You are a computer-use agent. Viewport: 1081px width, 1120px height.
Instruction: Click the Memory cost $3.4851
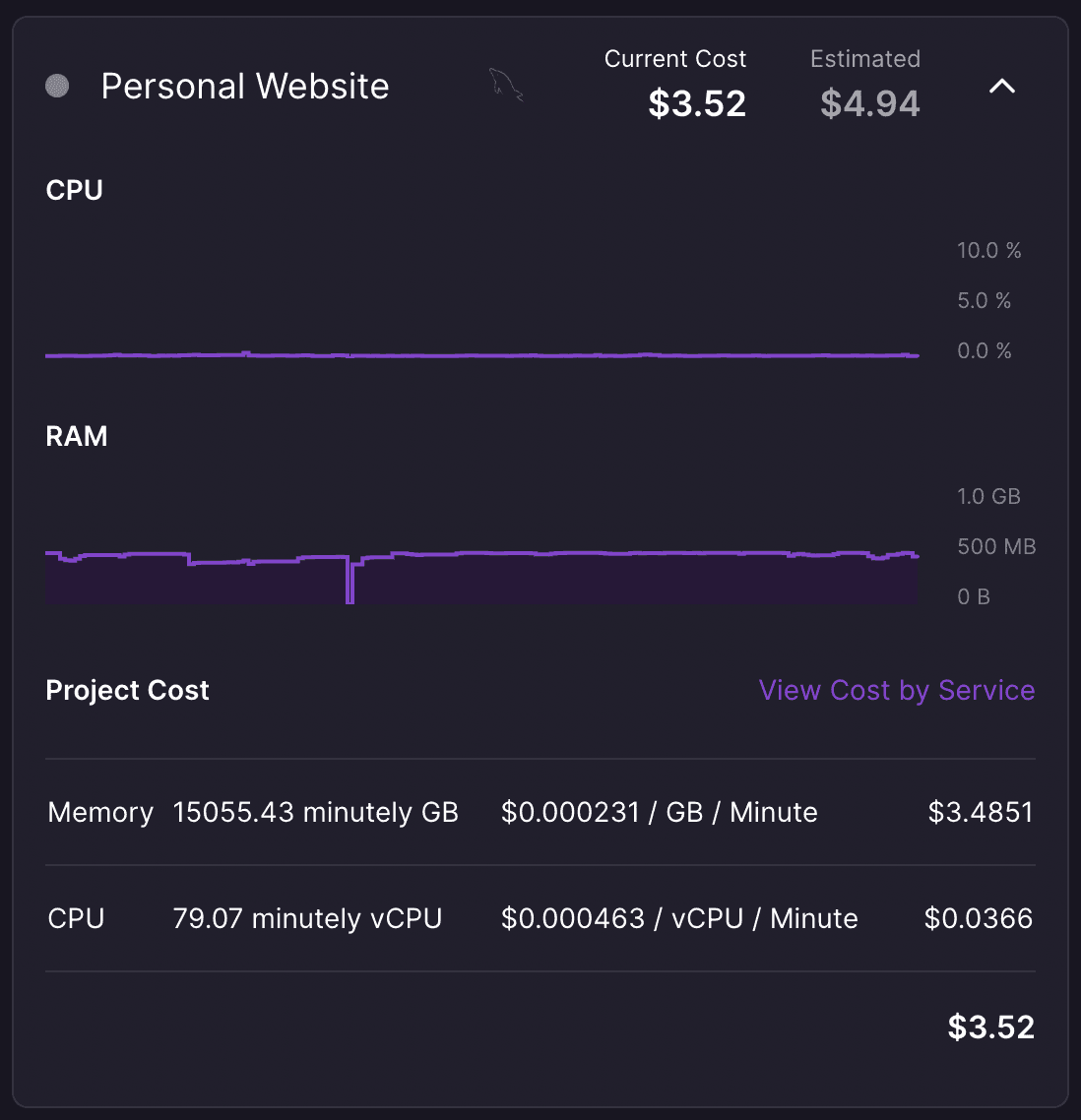point(981,812)
